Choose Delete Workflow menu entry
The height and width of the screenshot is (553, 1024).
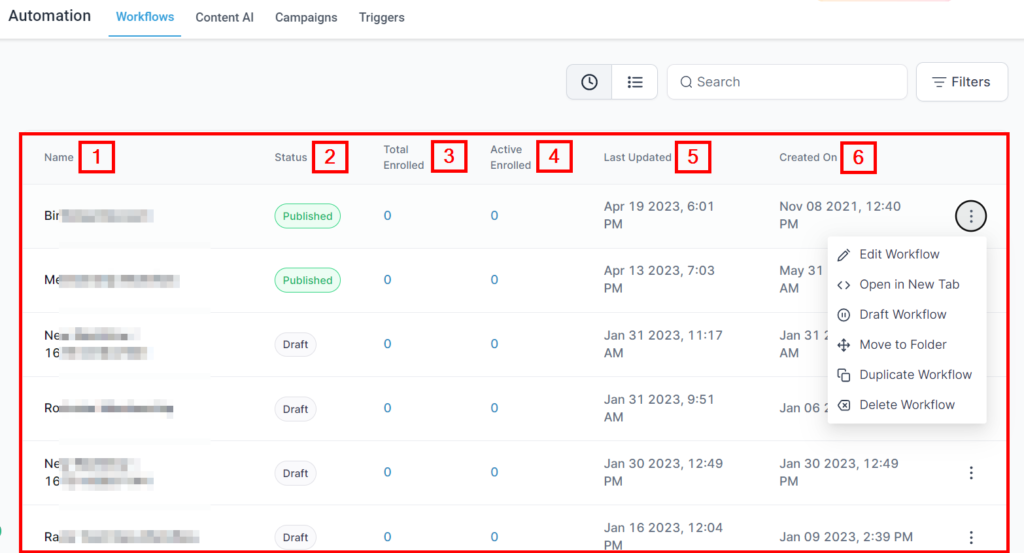906,405
